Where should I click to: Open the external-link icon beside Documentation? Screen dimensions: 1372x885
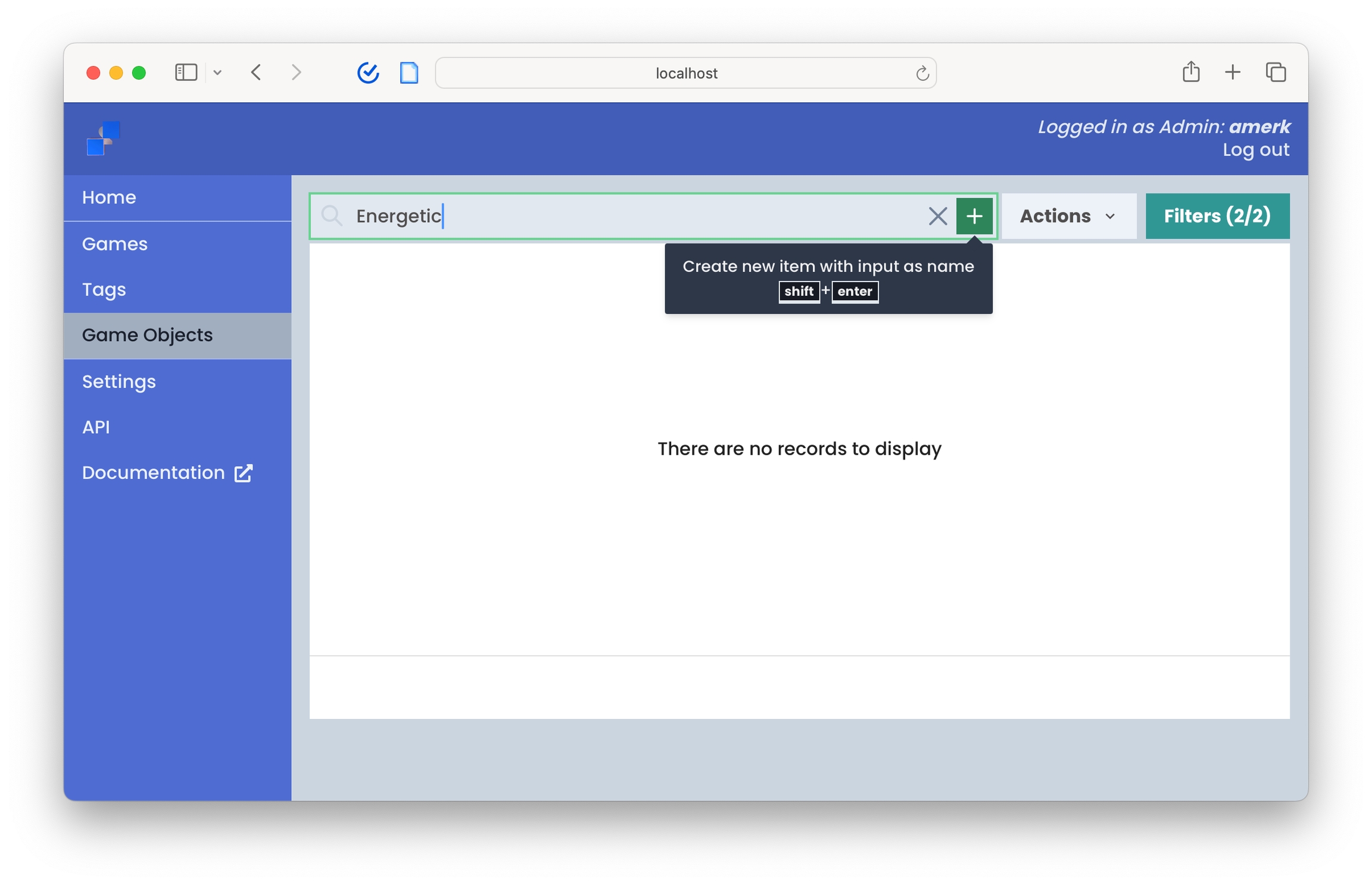pyautogui.click(x=244, y=473)
